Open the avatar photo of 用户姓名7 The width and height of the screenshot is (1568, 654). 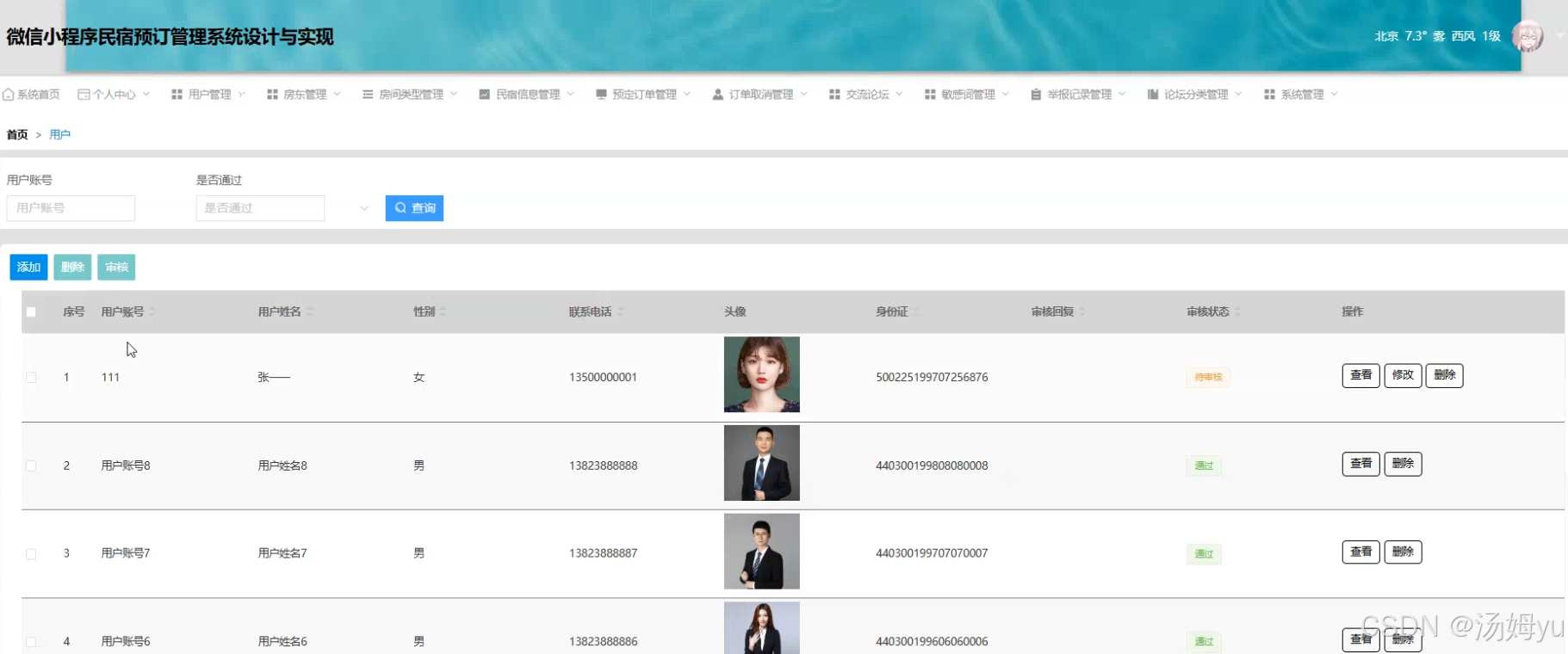pos(762,552)
